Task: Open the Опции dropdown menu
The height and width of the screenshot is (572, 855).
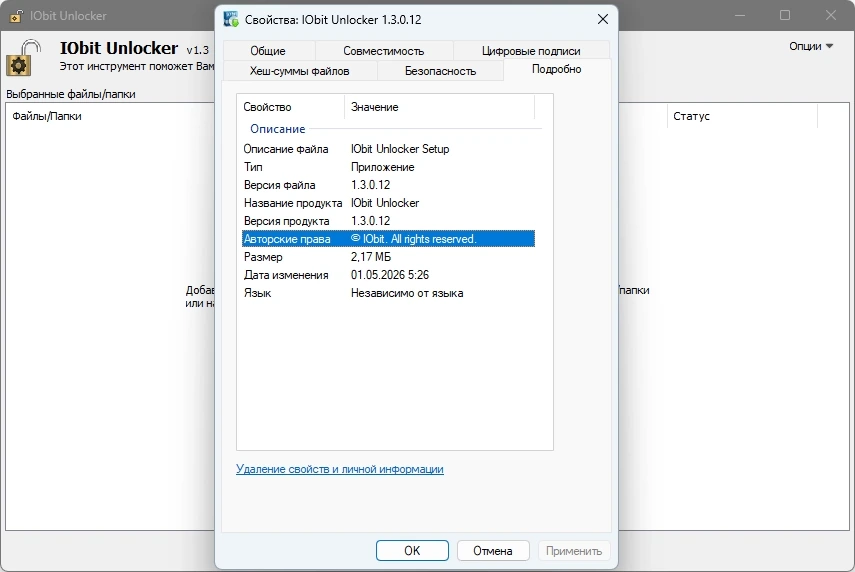Action: click(x=811, y=46)
